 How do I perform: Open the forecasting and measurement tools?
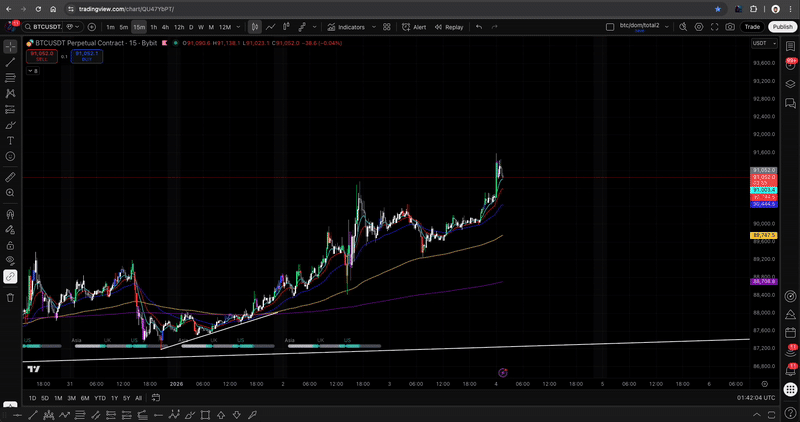(x=10, y=110)
